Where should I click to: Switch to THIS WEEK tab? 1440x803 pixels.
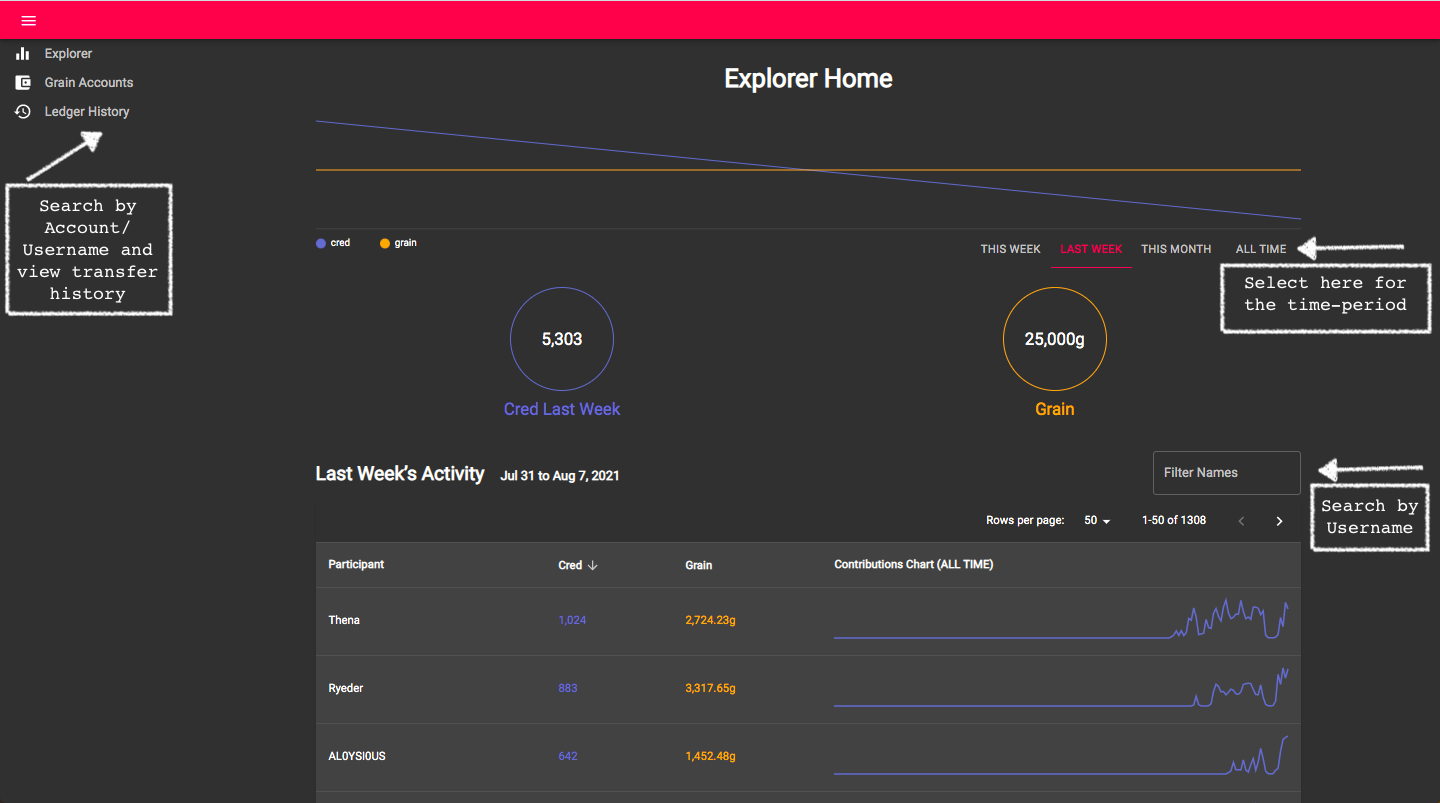[x=1010, y=249]
